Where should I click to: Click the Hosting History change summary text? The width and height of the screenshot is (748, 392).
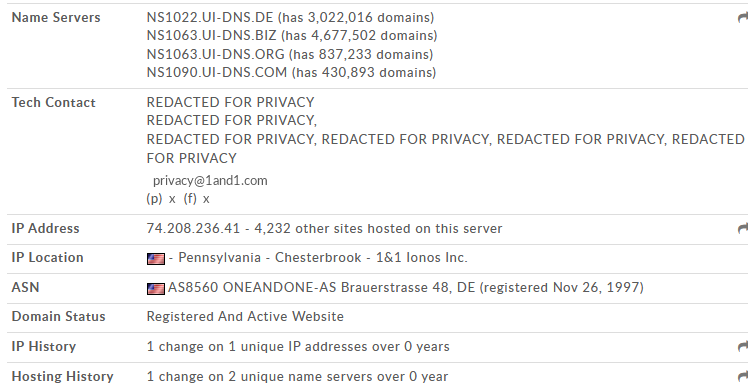(x=297, y=377)
